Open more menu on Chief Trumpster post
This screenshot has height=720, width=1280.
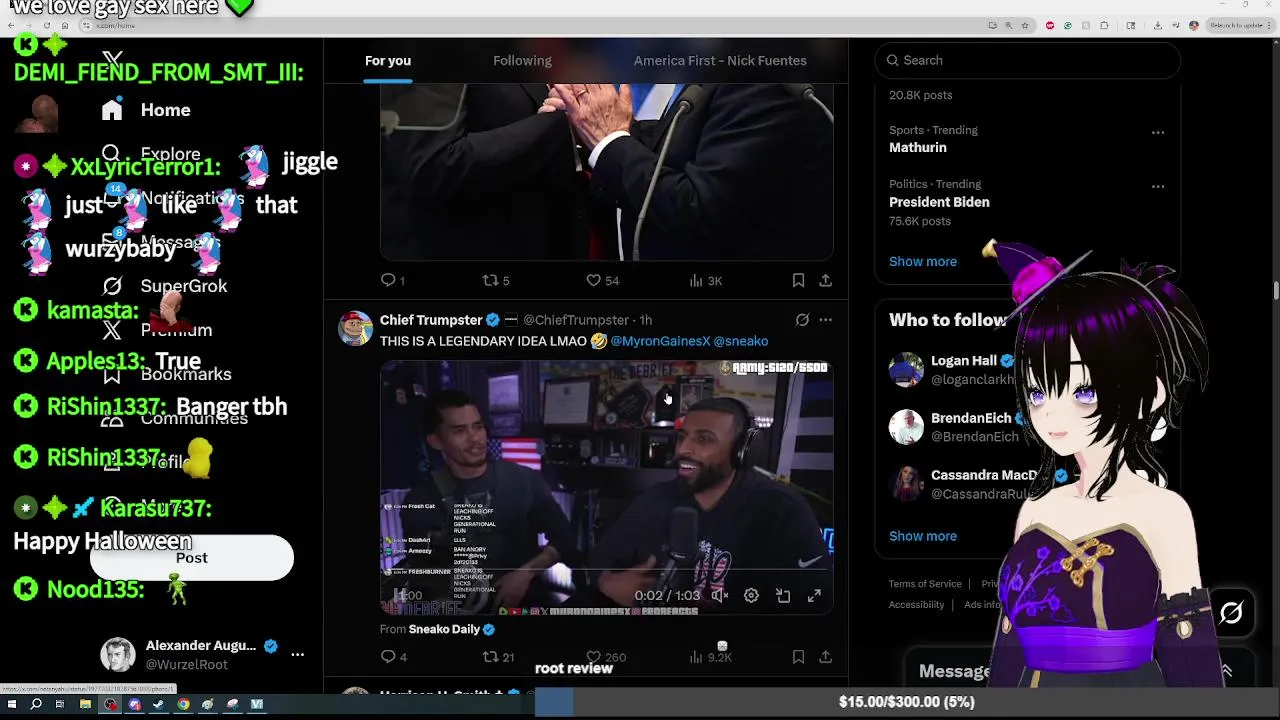[x=825, y=320]
